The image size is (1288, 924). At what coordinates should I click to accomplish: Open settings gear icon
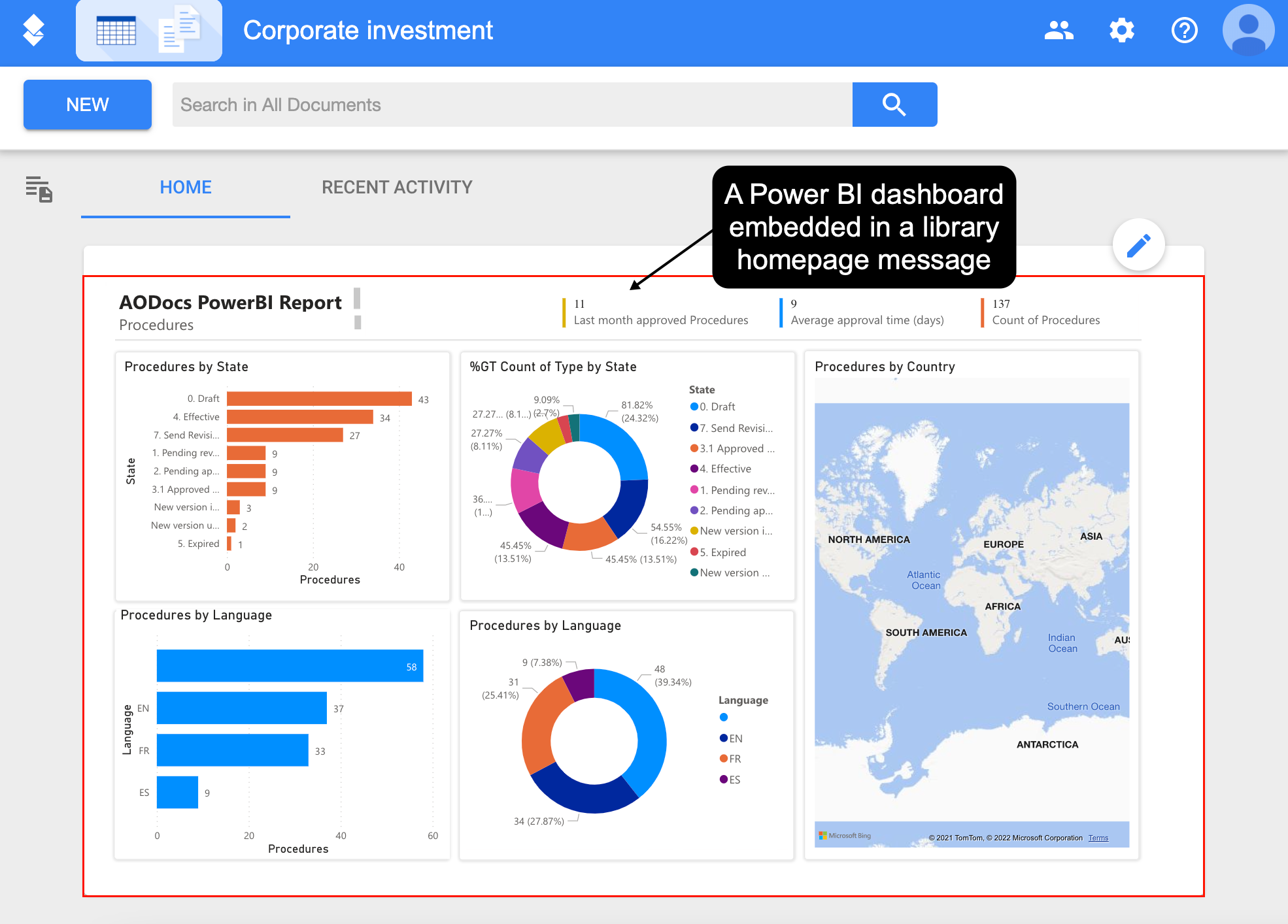[1122, 30]
